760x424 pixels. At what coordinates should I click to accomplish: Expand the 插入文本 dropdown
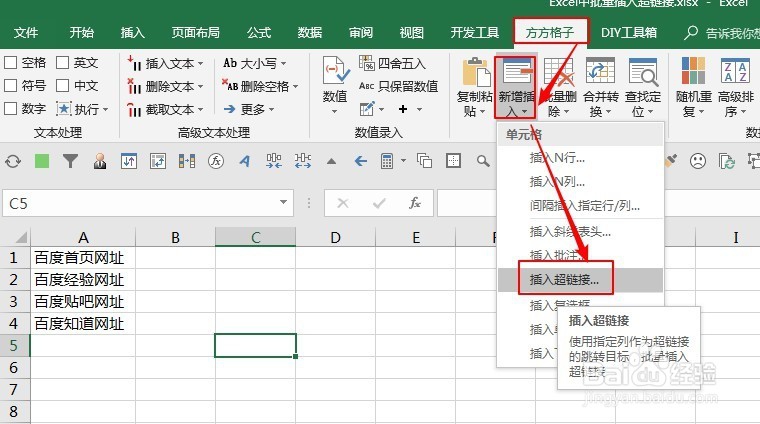pos(165,63)
